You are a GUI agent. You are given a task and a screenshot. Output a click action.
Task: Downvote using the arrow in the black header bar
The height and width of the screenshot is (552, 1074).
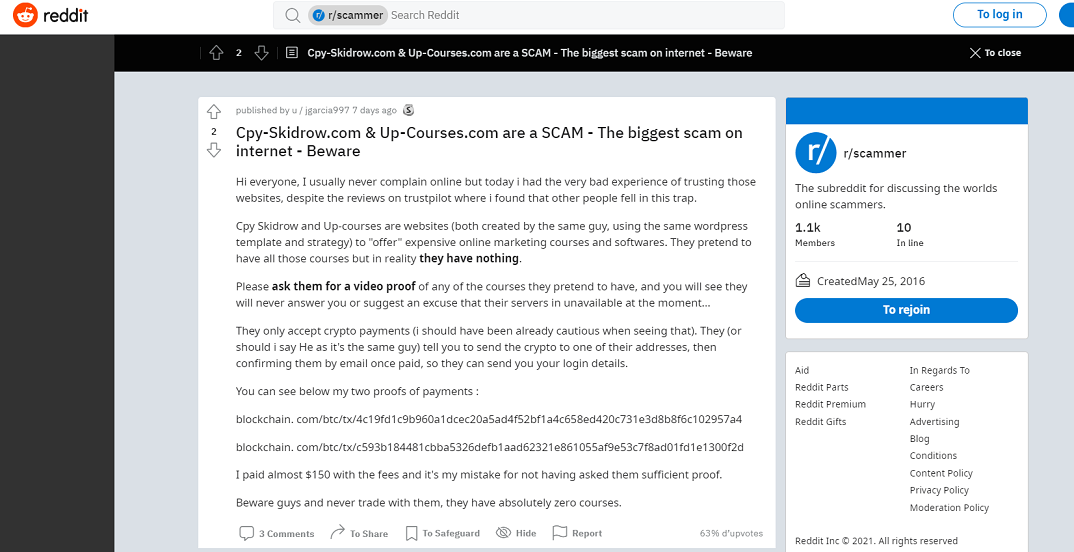pos(261,53)
